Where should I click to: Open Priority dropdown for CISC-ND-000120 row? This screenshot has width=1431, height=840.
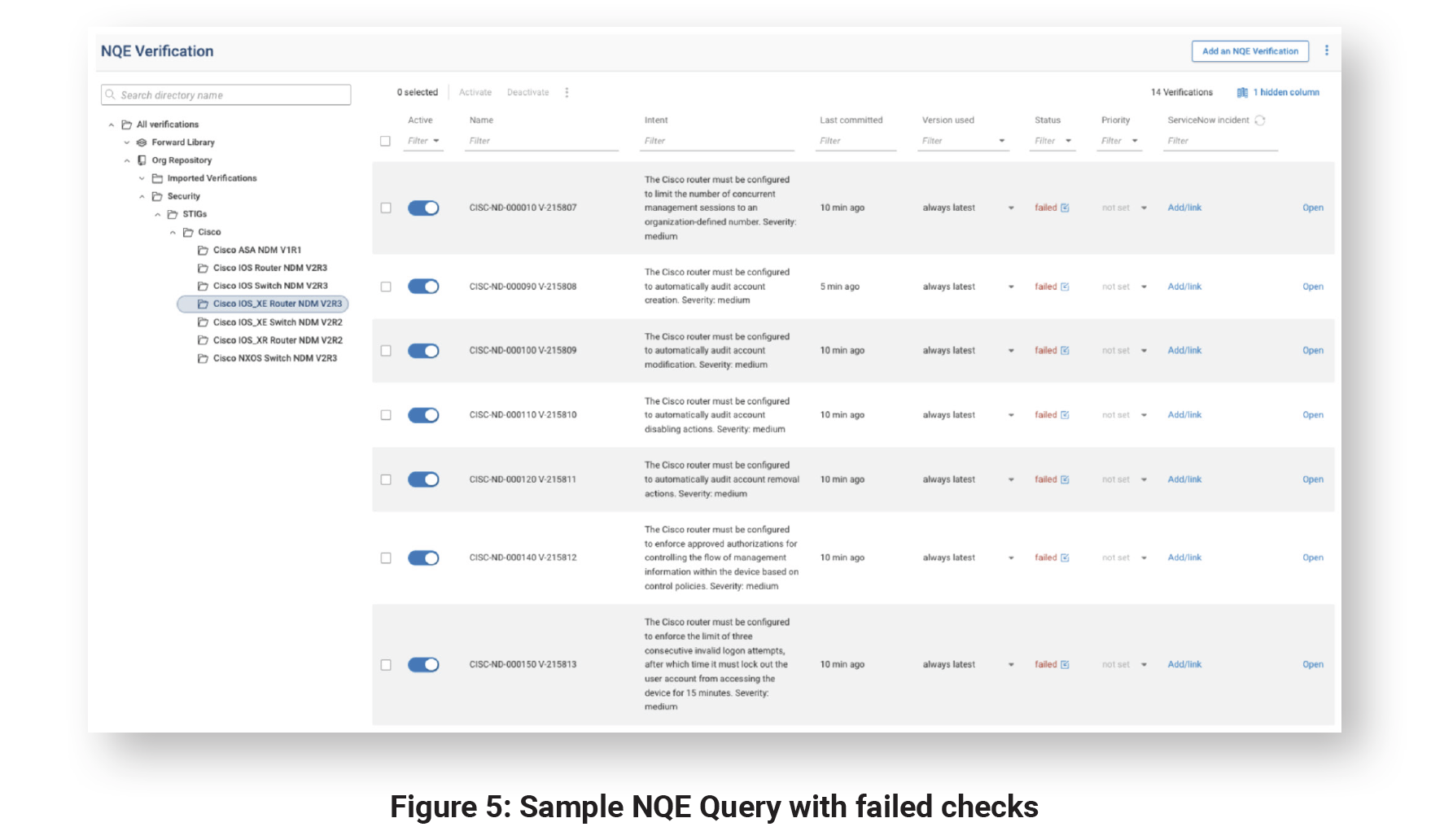point(1144,479)
